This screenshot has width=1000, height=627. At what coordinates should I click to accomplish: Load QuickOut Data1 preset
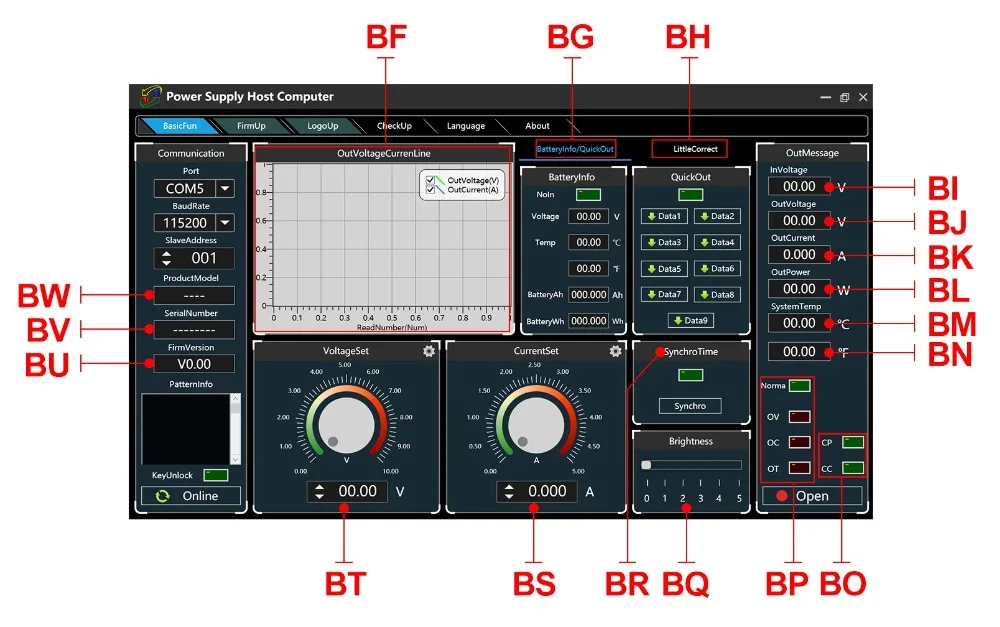click(664, 216)
